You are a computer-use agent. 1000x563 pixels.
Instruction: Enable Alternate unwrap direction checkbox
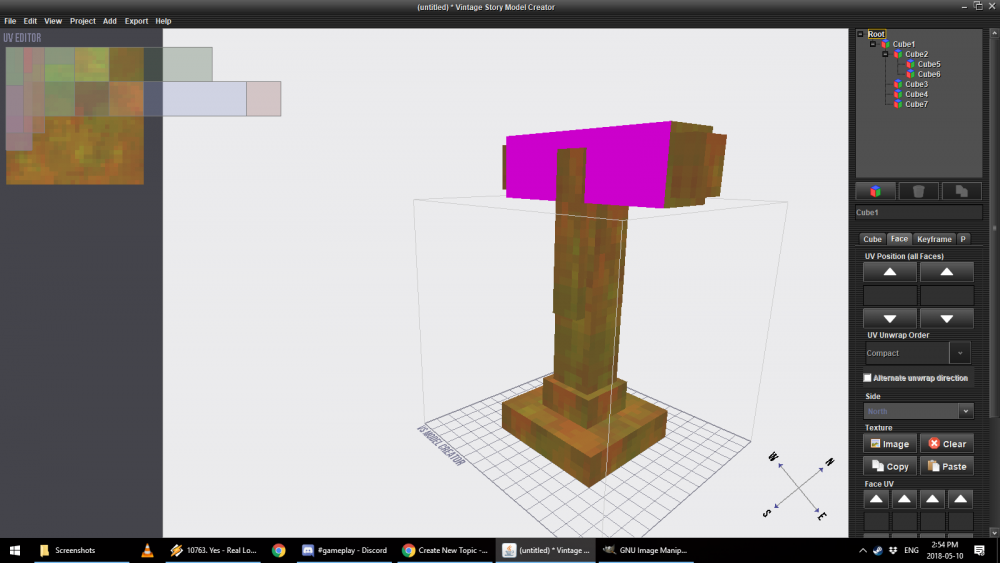[x=867, y=378]
